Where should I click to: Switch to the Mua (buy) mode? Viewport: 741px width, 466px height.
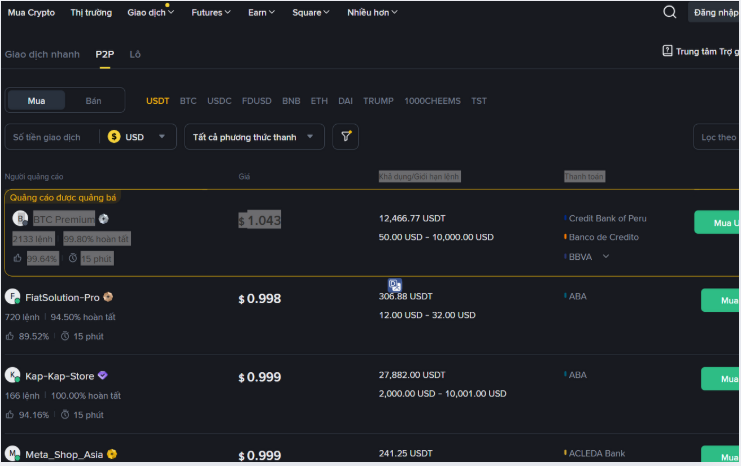pos(37,100)
